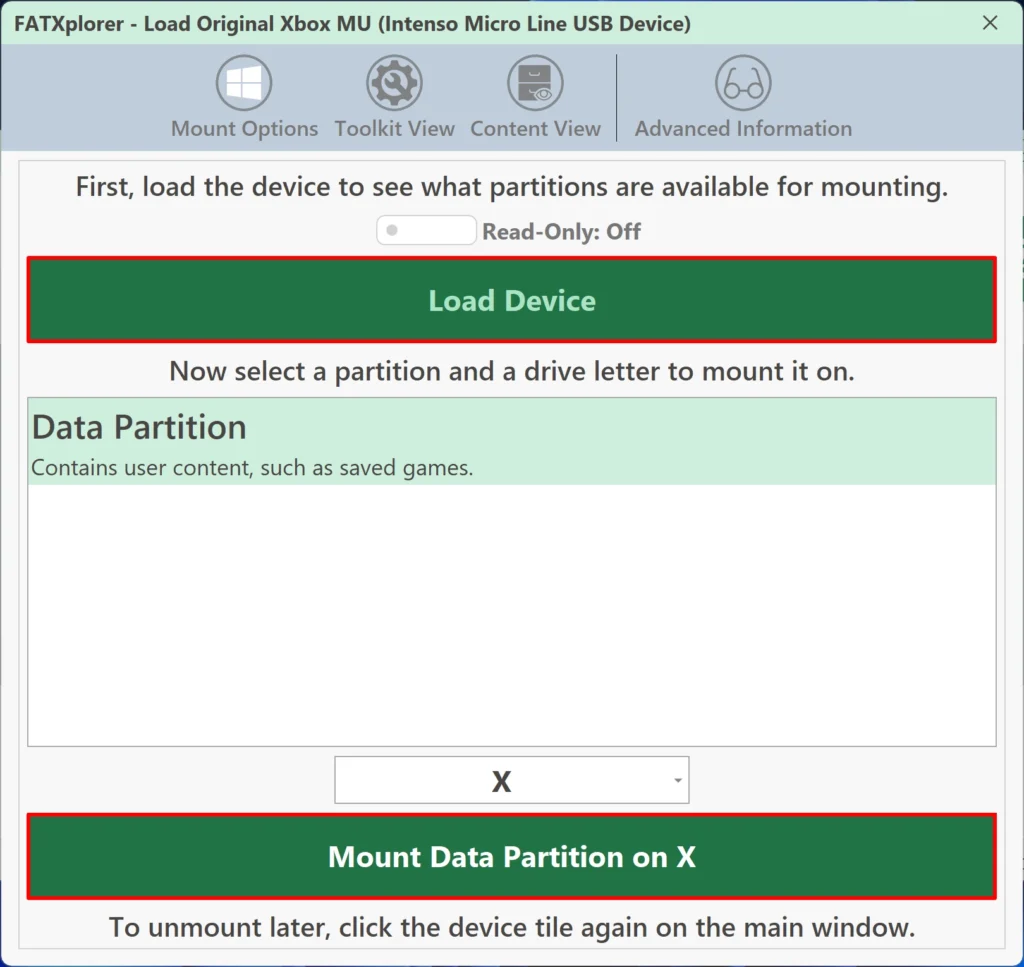
Task: Switch to Toolkit View gear icon
Action: click(394, 83)
